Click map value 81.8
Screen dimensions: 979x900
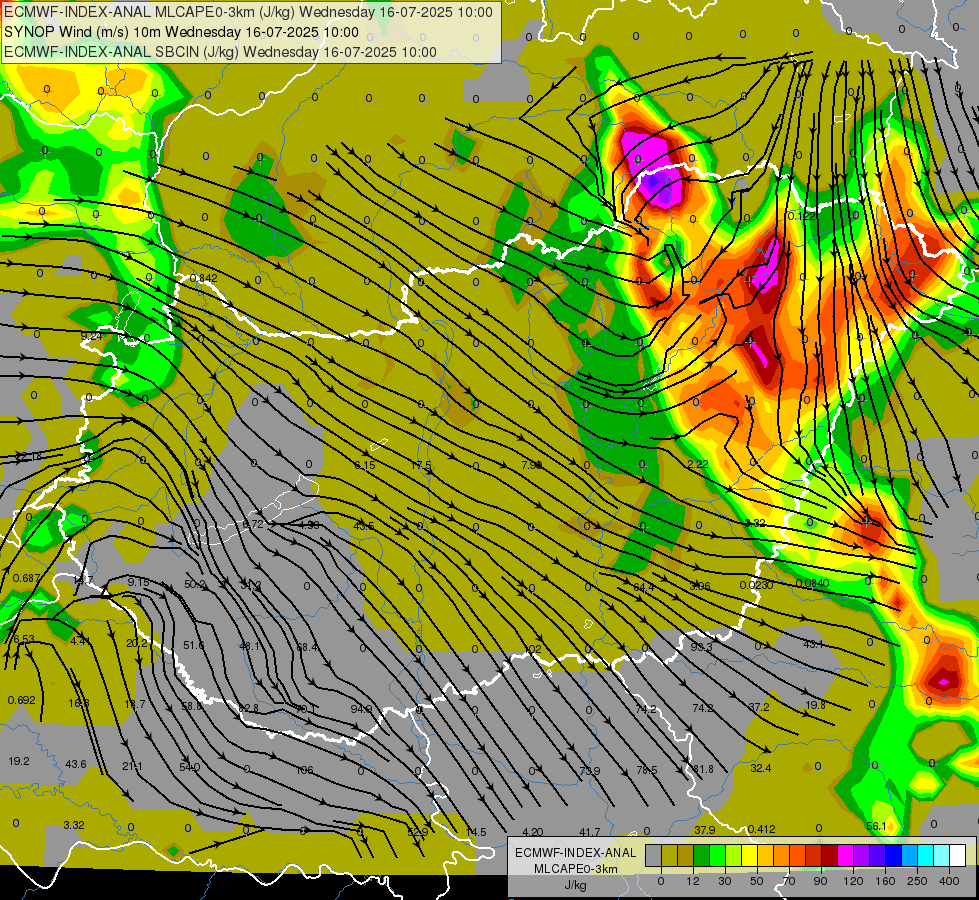coord(703,769)
